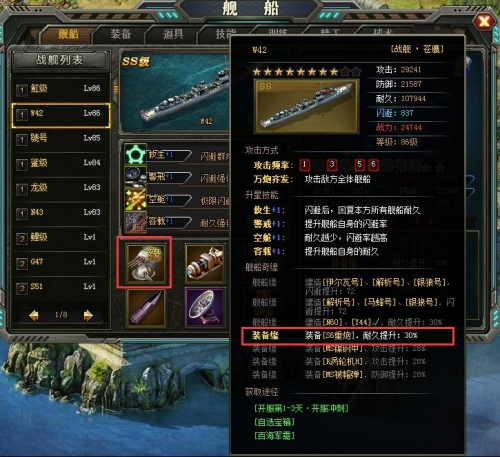This screenshot has width=500, height=457.
Task: Open the 百海军需 source link
Action: (274, 435)
